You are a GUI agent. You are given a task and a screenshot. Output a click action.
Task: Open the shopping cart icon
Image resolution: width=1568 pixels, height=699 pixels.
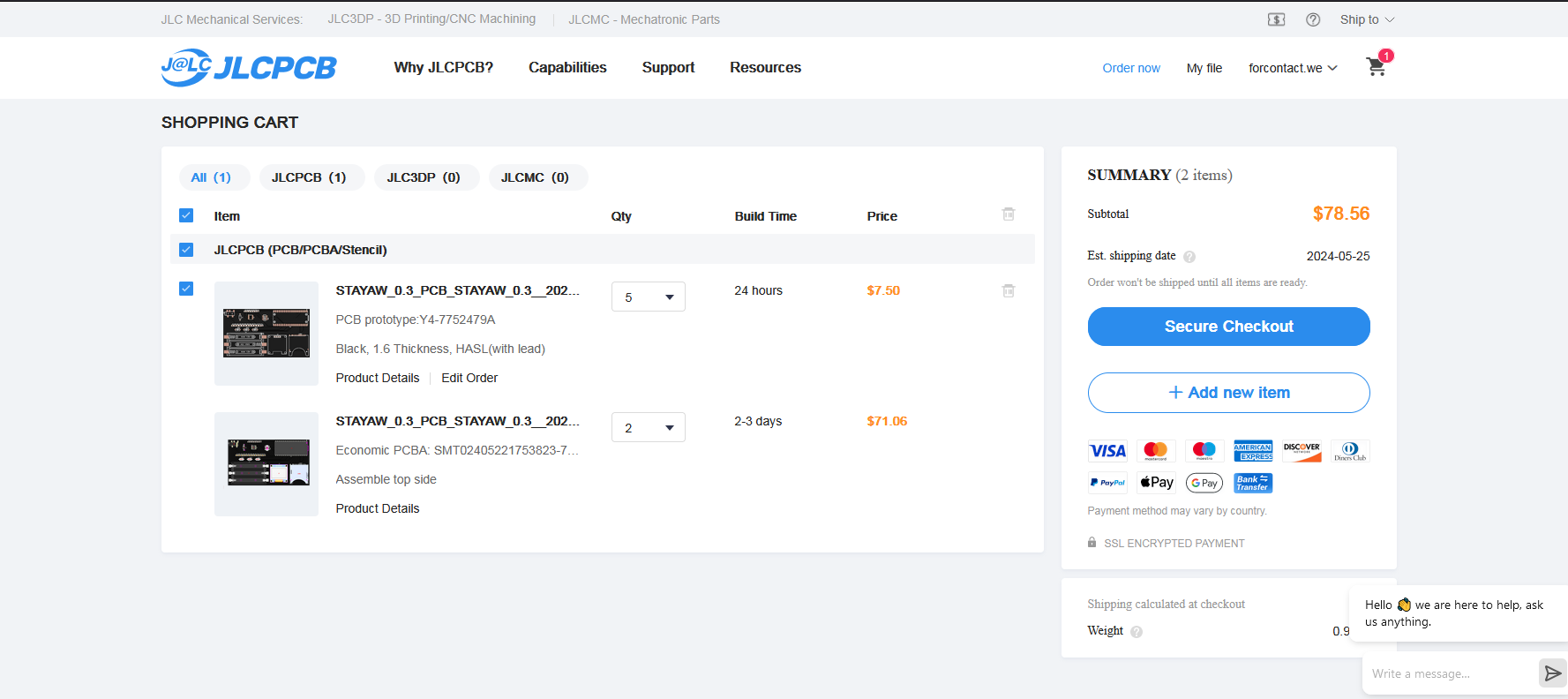tap(1376, 66)
